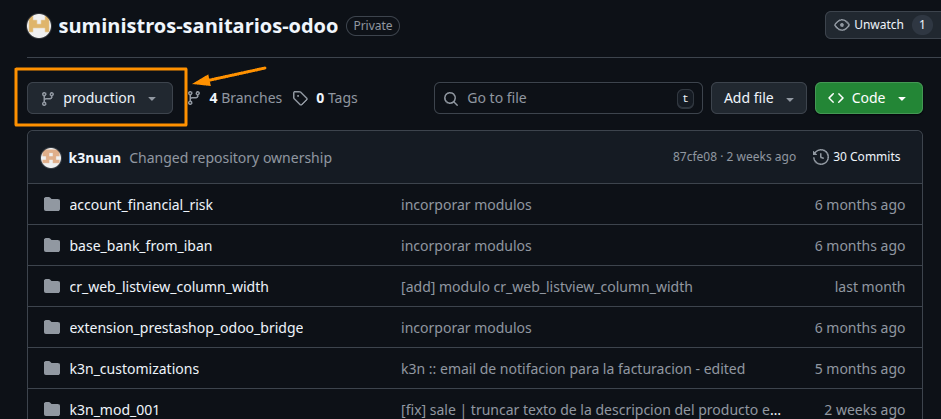Open commit hash 87cfe08
This screenshot has height=419, width=941.
click(x=696, y=157)
